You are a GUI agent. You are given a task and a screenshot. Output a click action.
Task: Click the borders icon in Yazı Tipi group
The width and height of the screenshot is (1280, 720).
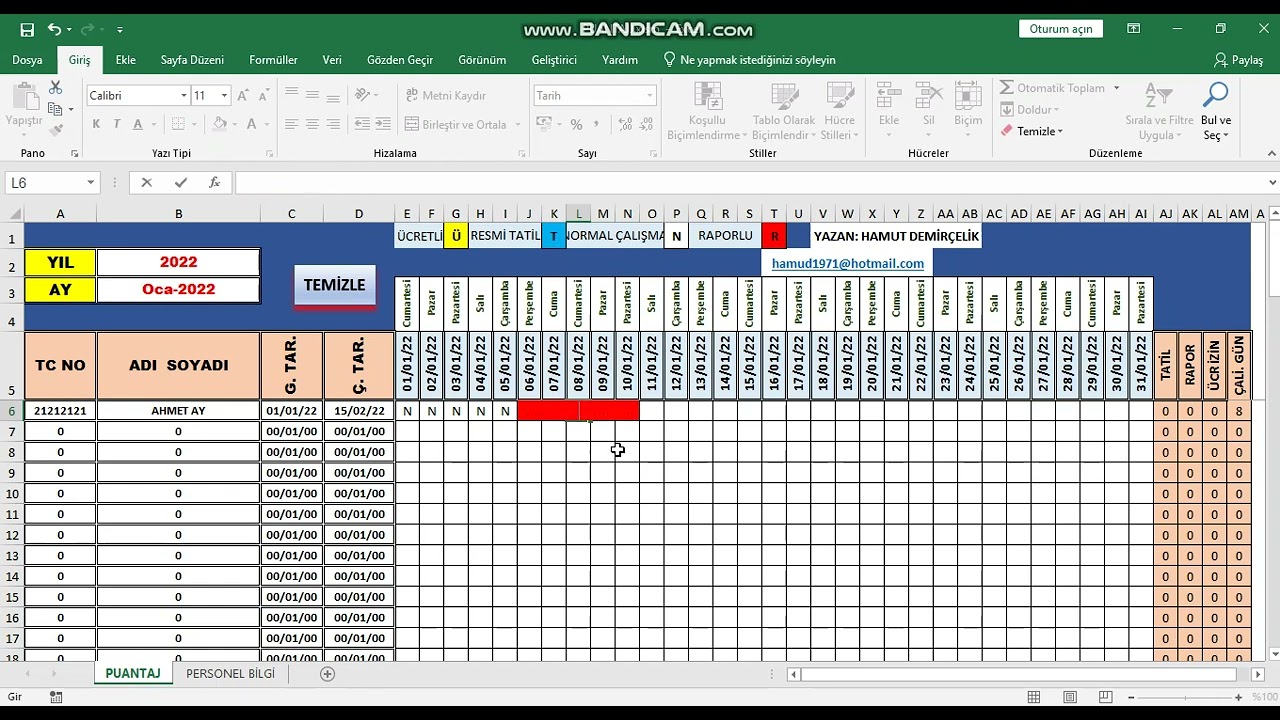click(x=178, y=124)
